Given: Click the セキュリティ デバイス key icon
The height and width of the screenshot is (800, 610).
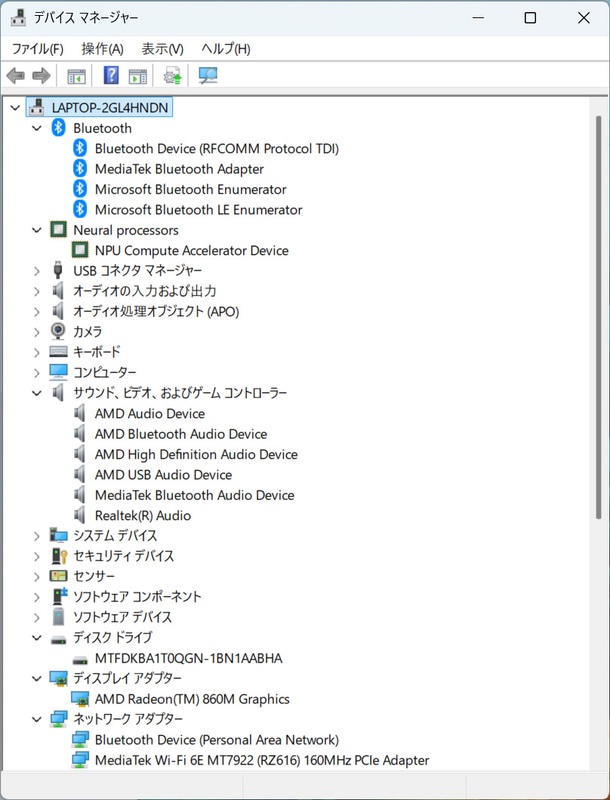Looking at the screenshot, I should tap(59, 556).
